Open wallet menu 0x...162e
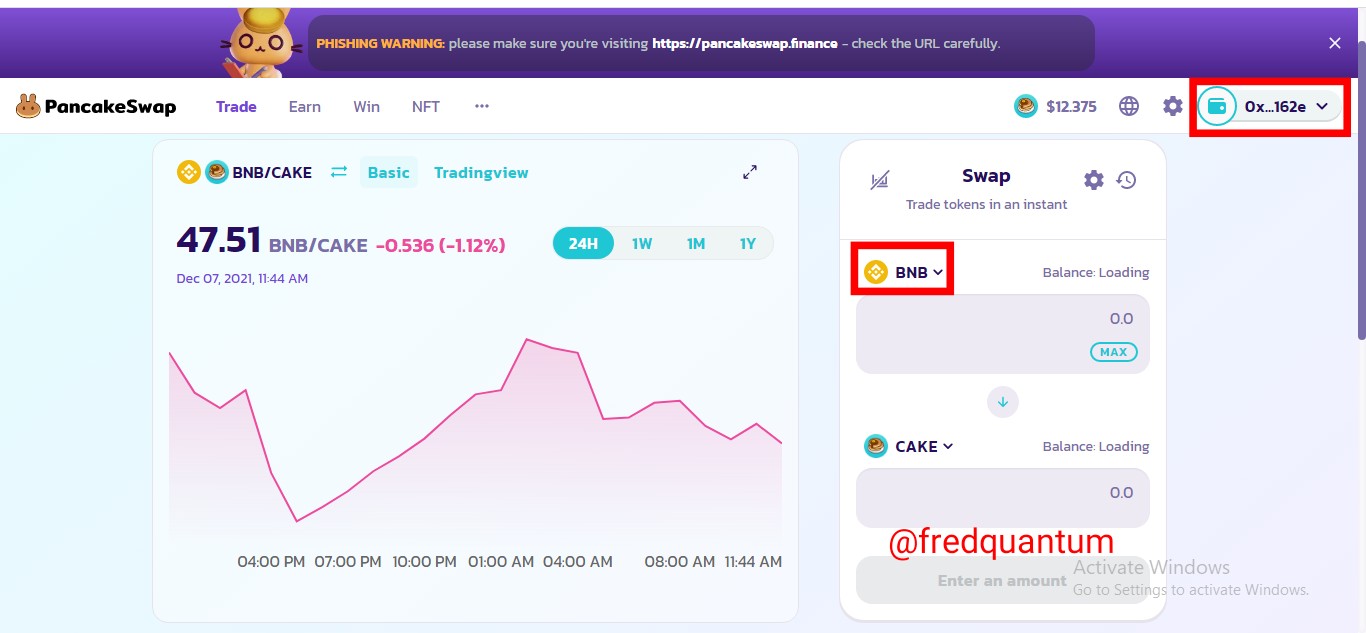The width and height of the screenshot is (1366, 633). click(x=1270, y=106)
